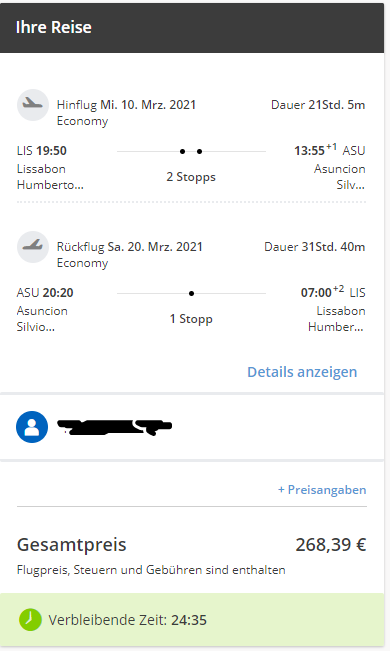The width and height of the screenshot is (390, 651).
Task: Click the Verbleibende Zeit countdown banner
Action: pyautogui.click(x=192, y=620)
